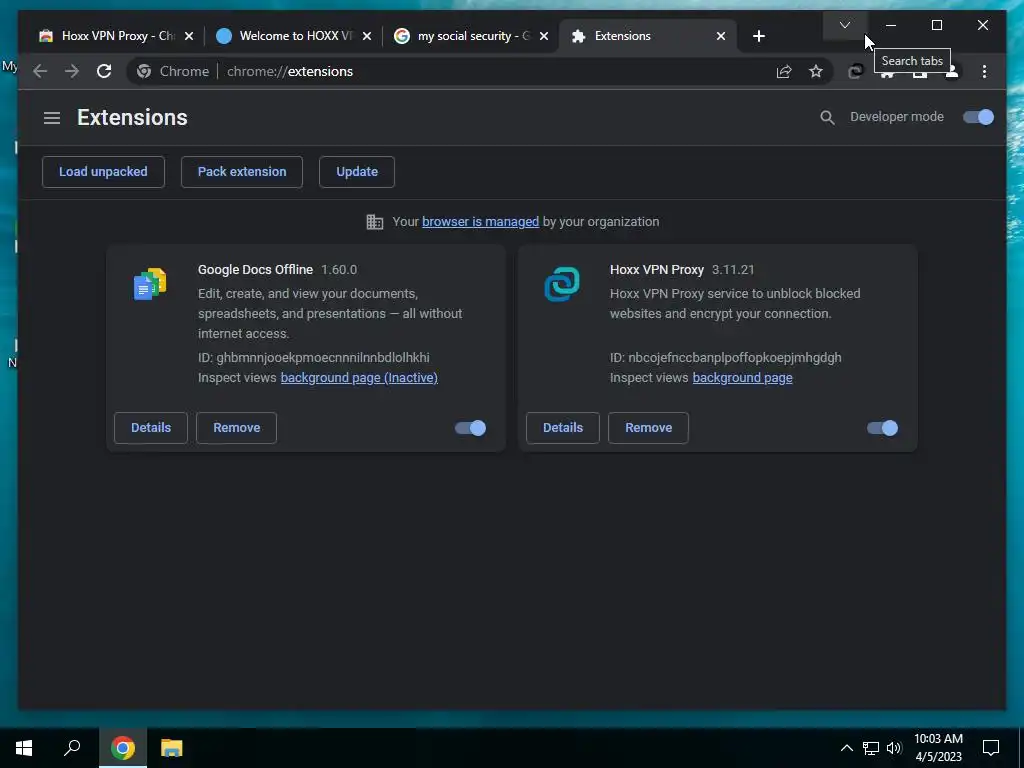Click the Update button
Image resolution: width=1024 pixels, height=768 pixels.
click(x=357, y=172)
